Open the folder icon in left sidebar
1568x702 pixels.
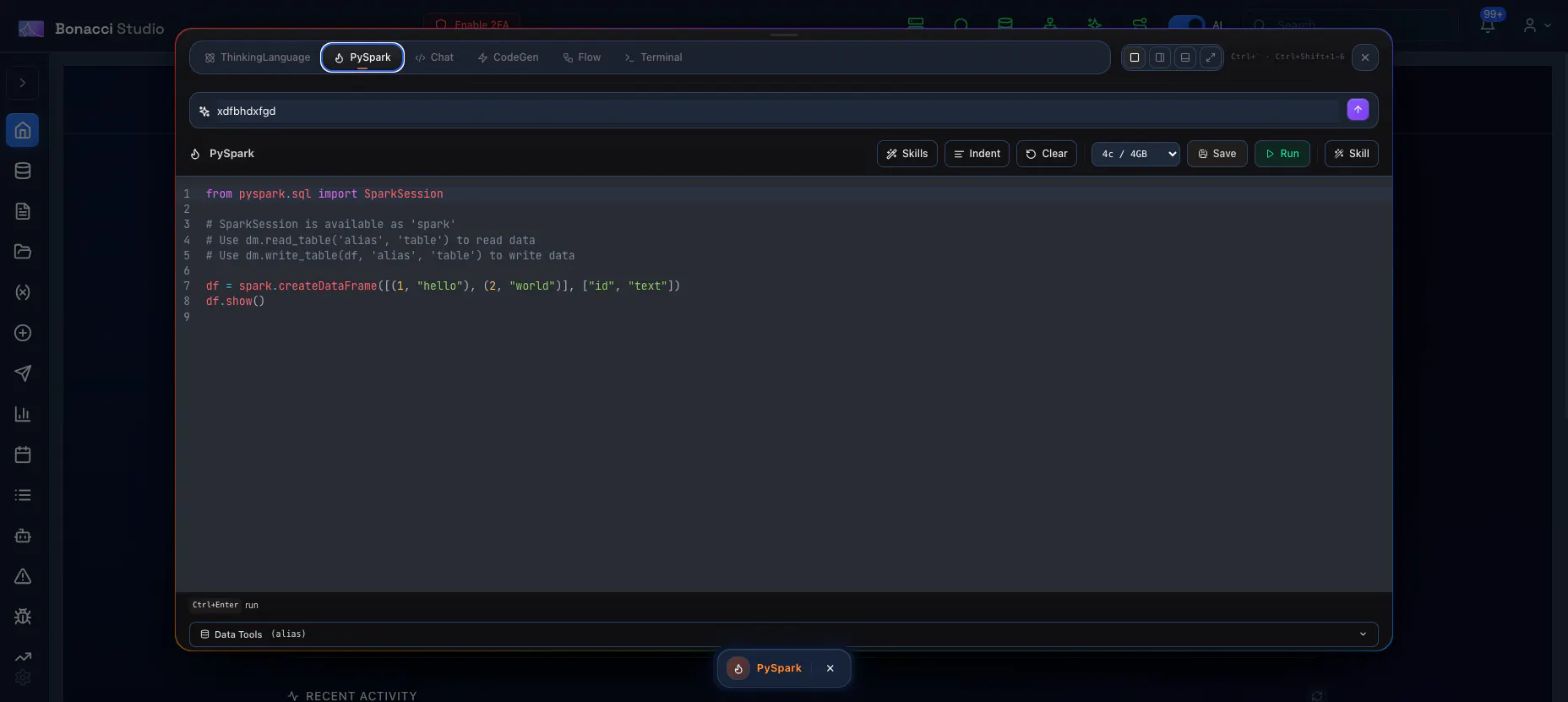(x=23, y=252)
